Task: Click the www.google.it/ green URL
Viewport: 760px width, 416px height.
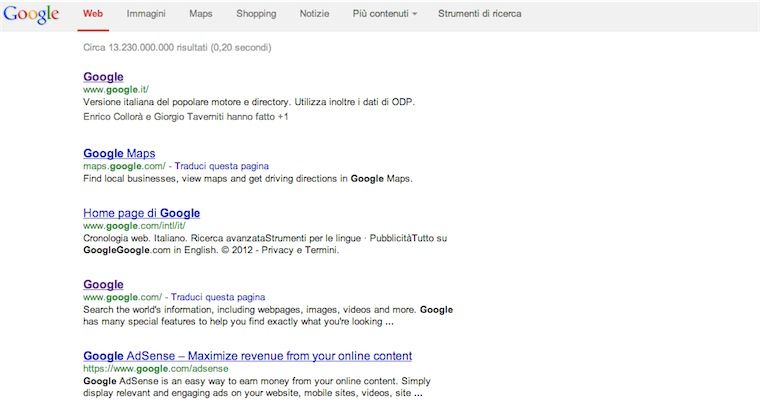Action: (116, 90)
